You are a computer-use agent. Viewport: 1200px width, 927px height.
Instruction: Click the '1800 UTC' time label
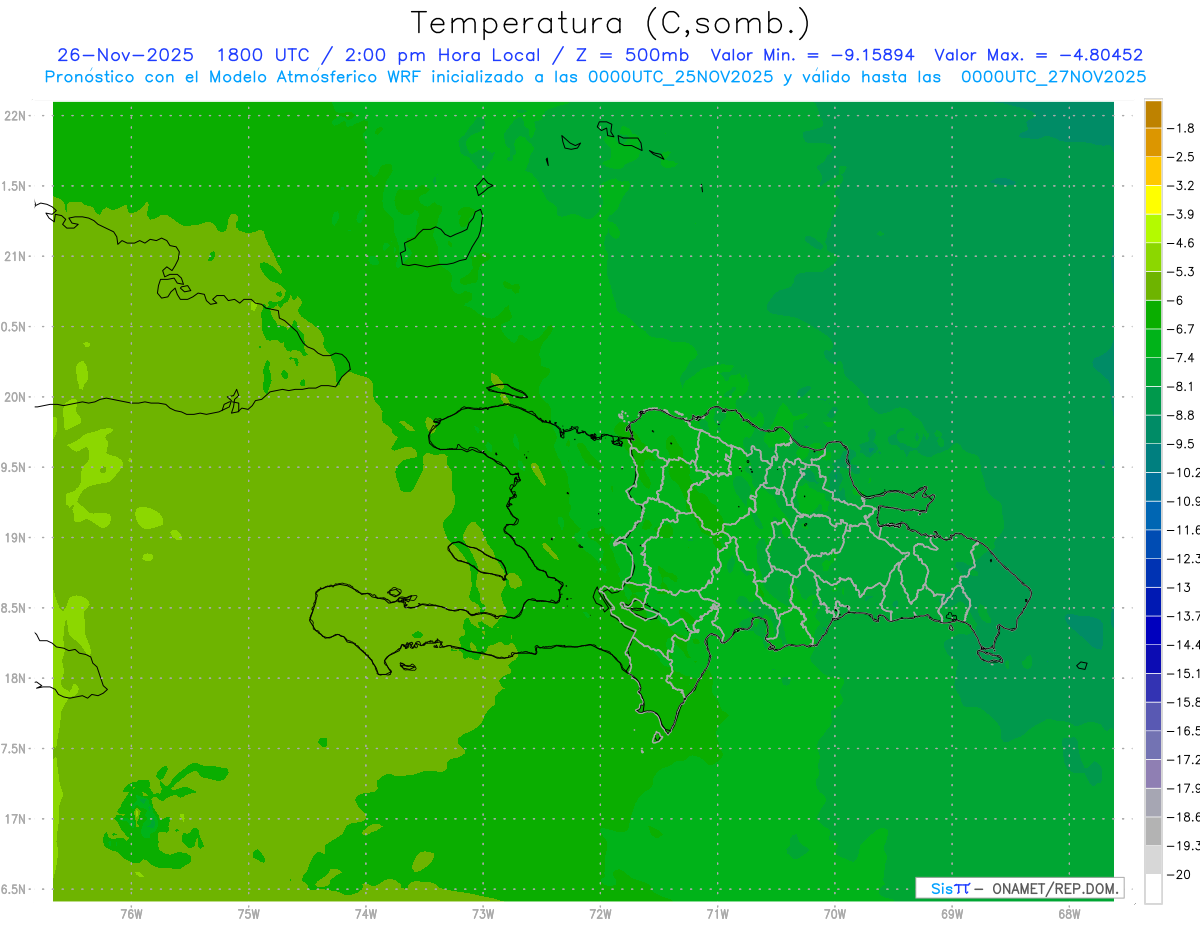[x=263, y=55]
